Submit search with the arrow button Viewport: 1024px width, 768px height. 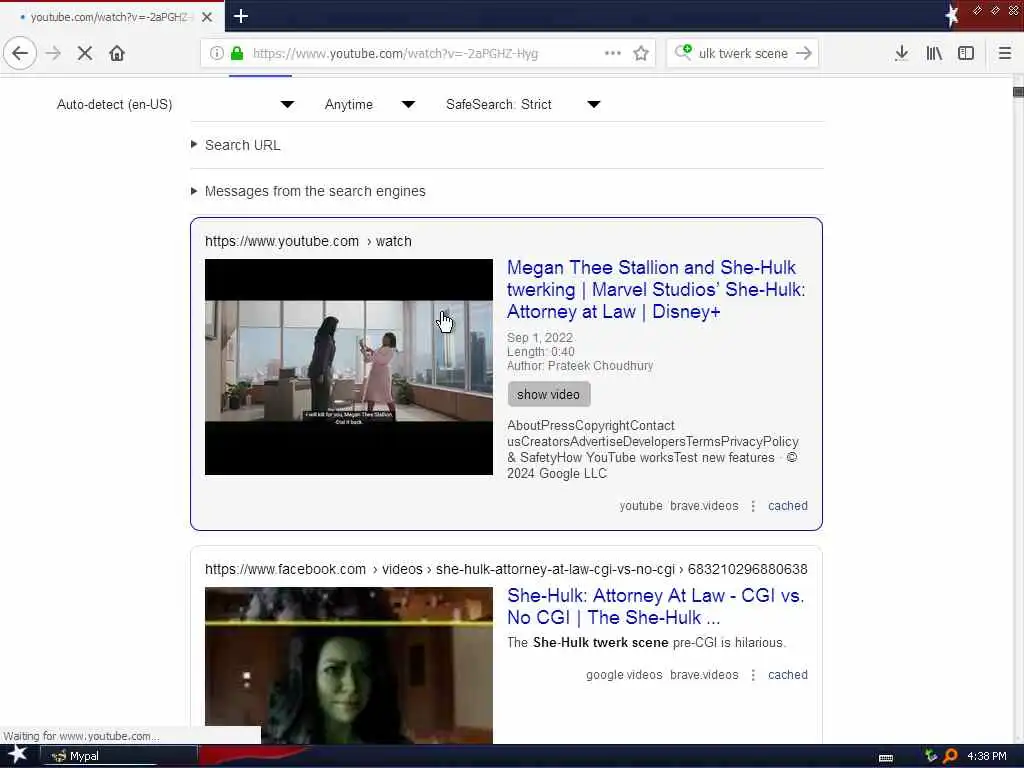click(804, 53)
